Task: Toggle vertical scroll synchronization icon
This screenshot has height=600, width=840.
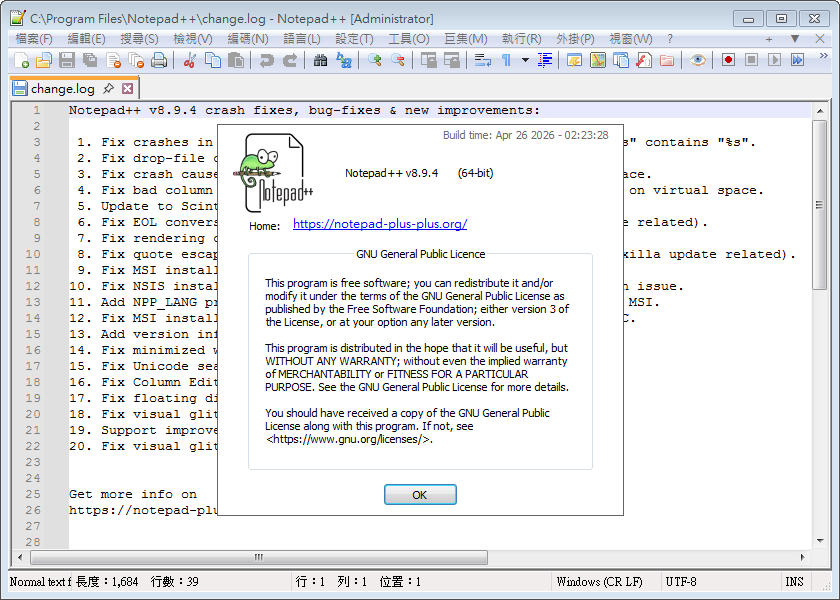Action: [429, 60]
